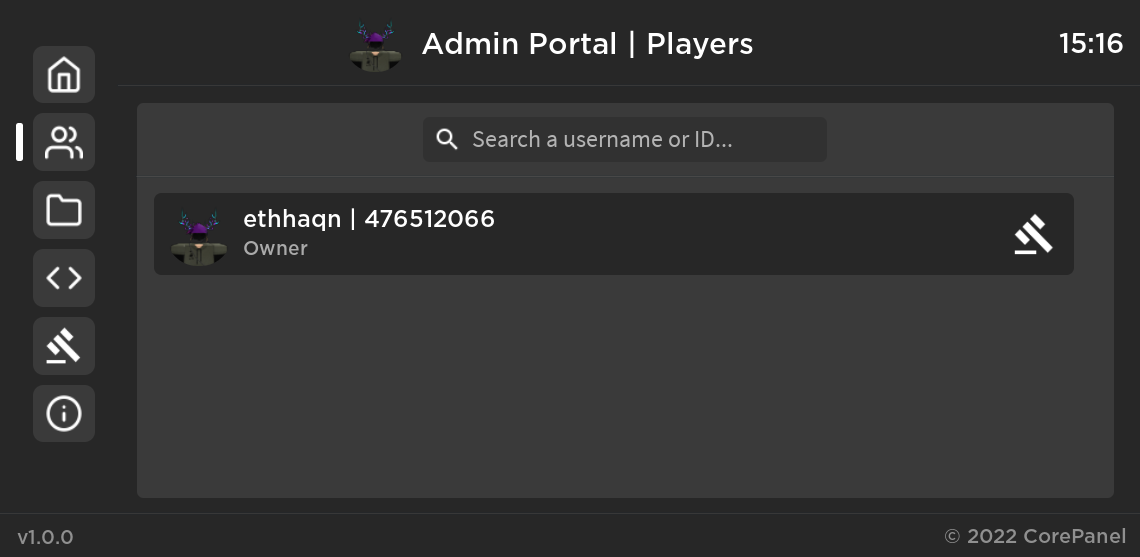Select the ethhaqn player row
Viewport: 1140px width, 557px height.
(x=614, y=234)
